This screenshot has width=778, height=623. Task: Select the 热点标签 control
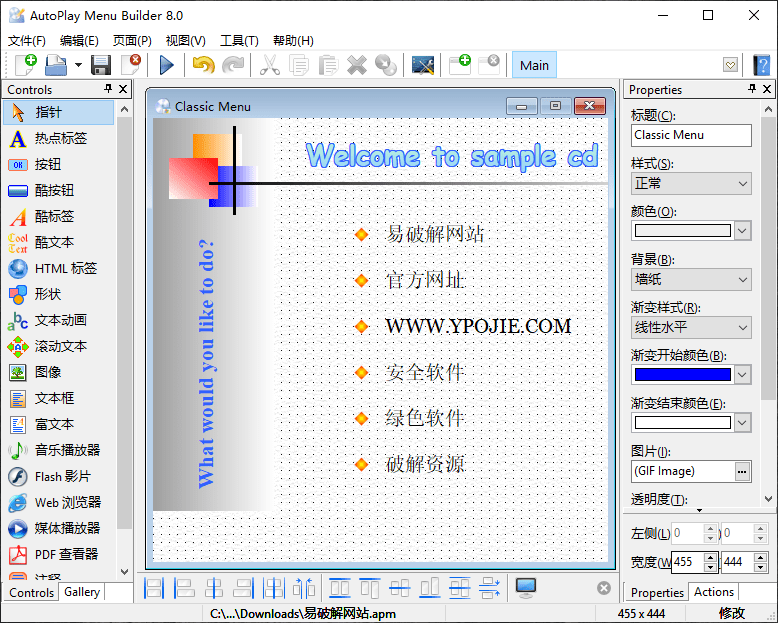[59, 138]
